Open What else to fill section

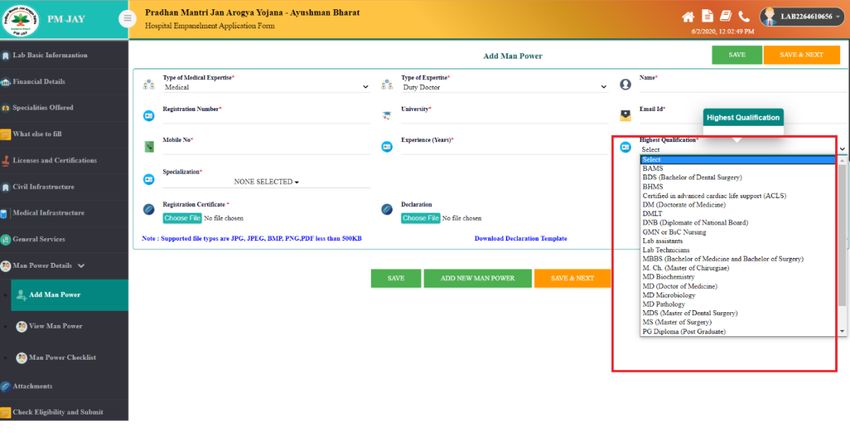click(64, 134)
